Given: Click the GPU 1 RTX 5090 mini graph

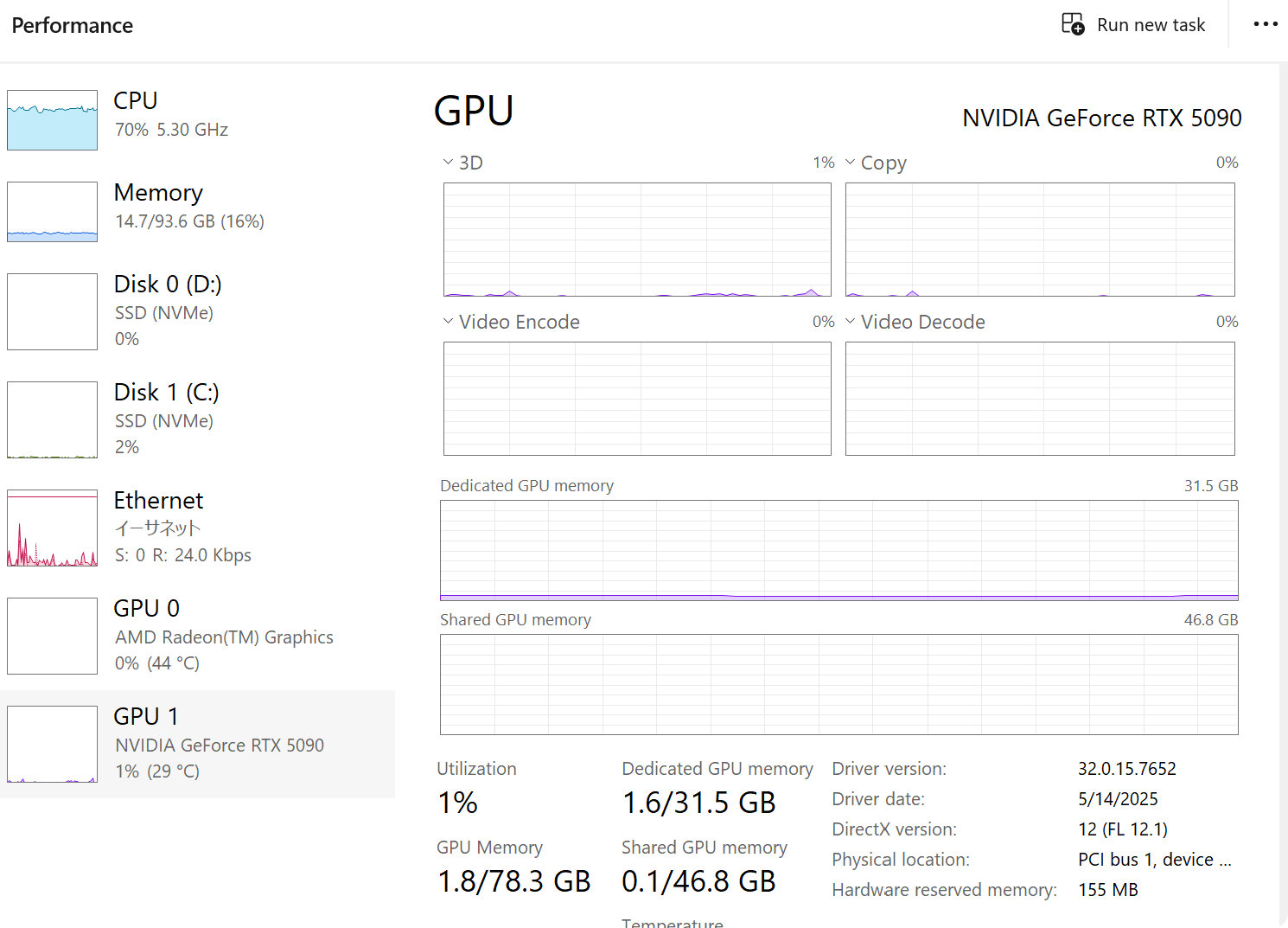Looking at the screenshot, I should point(52,744).
